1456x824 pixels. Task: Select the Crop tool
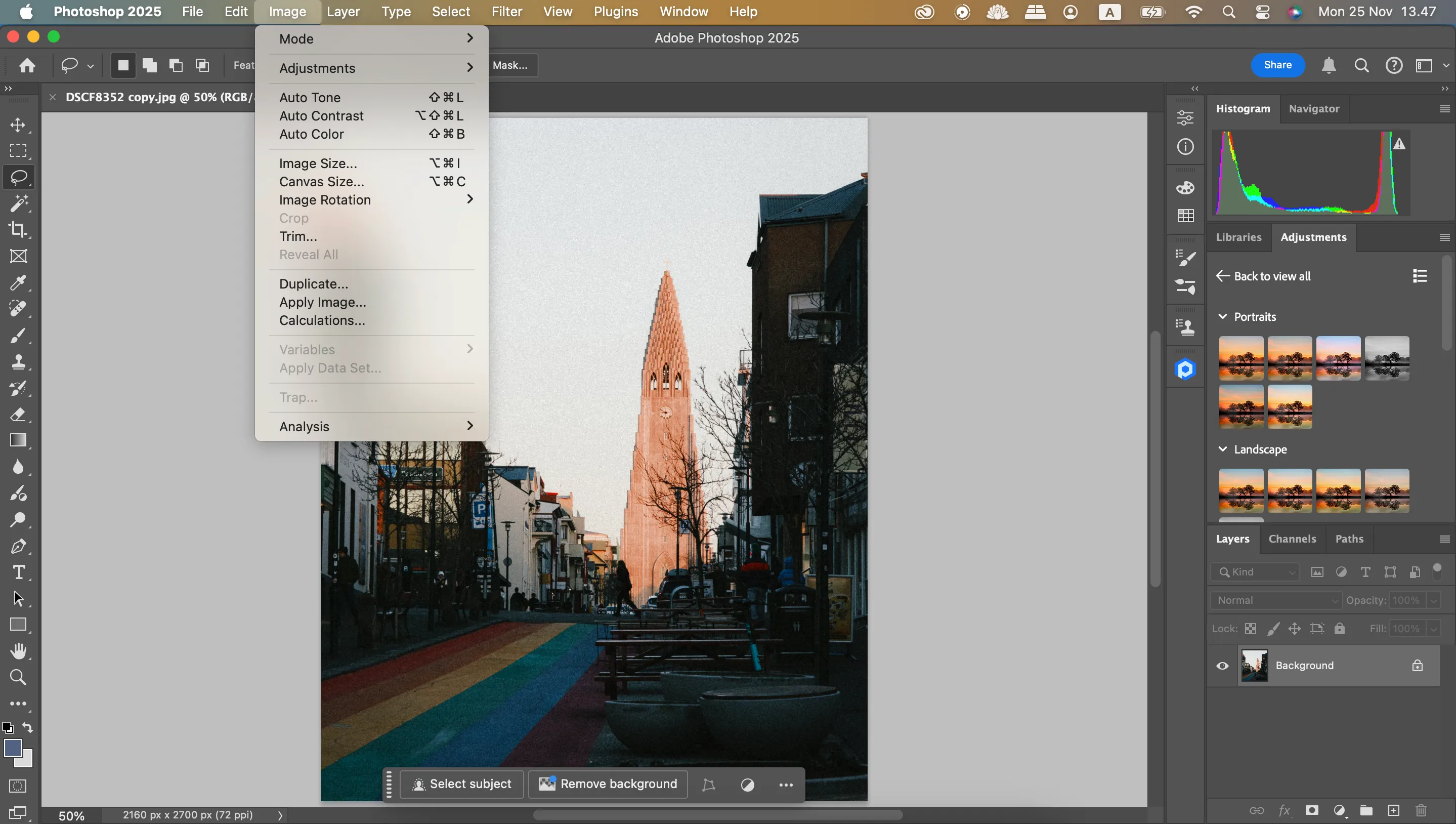pyautogui.click(x=19, y=229)
